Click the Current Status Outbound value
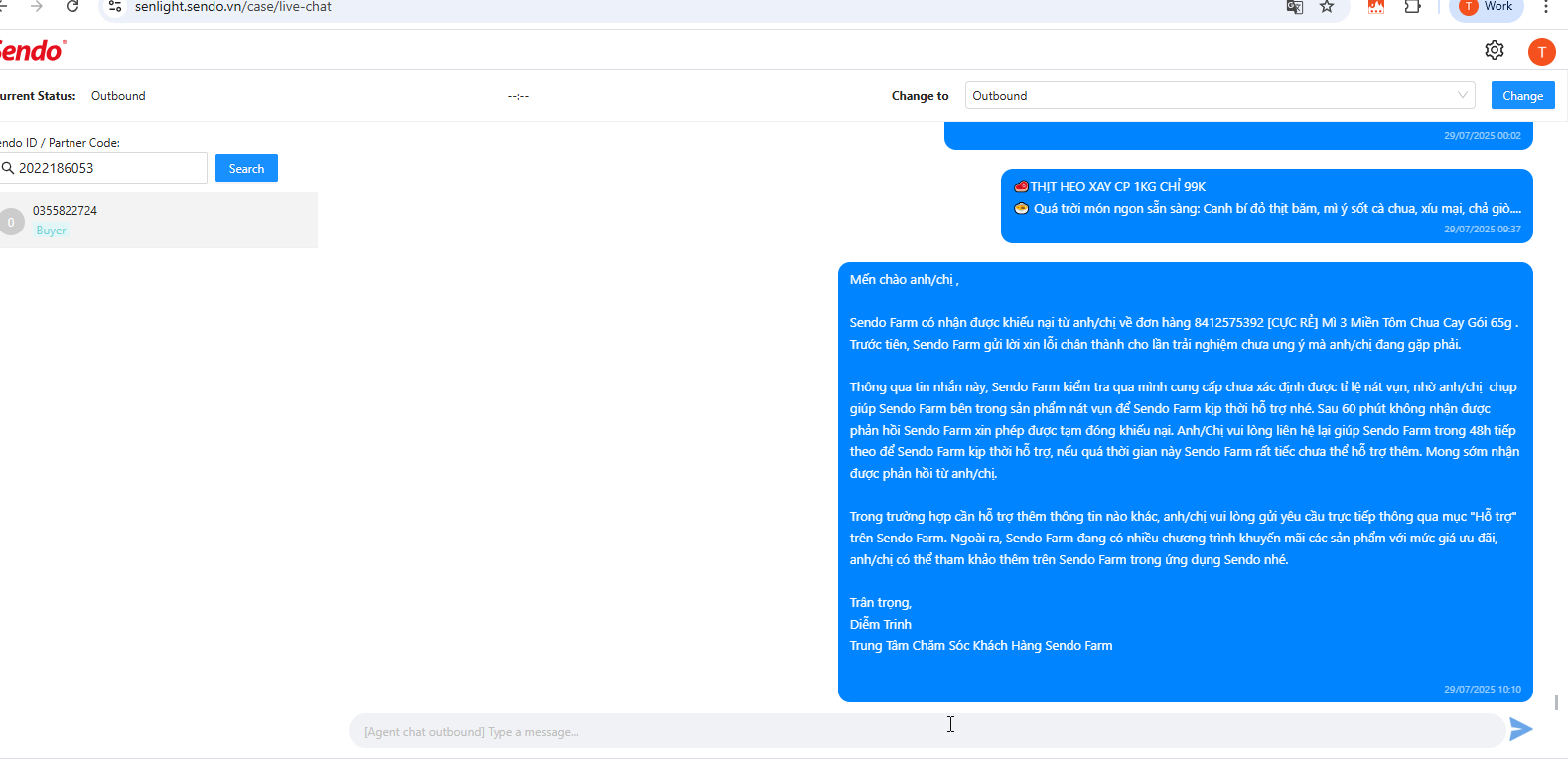This screenshot has width=1568, height=770. 118,96
